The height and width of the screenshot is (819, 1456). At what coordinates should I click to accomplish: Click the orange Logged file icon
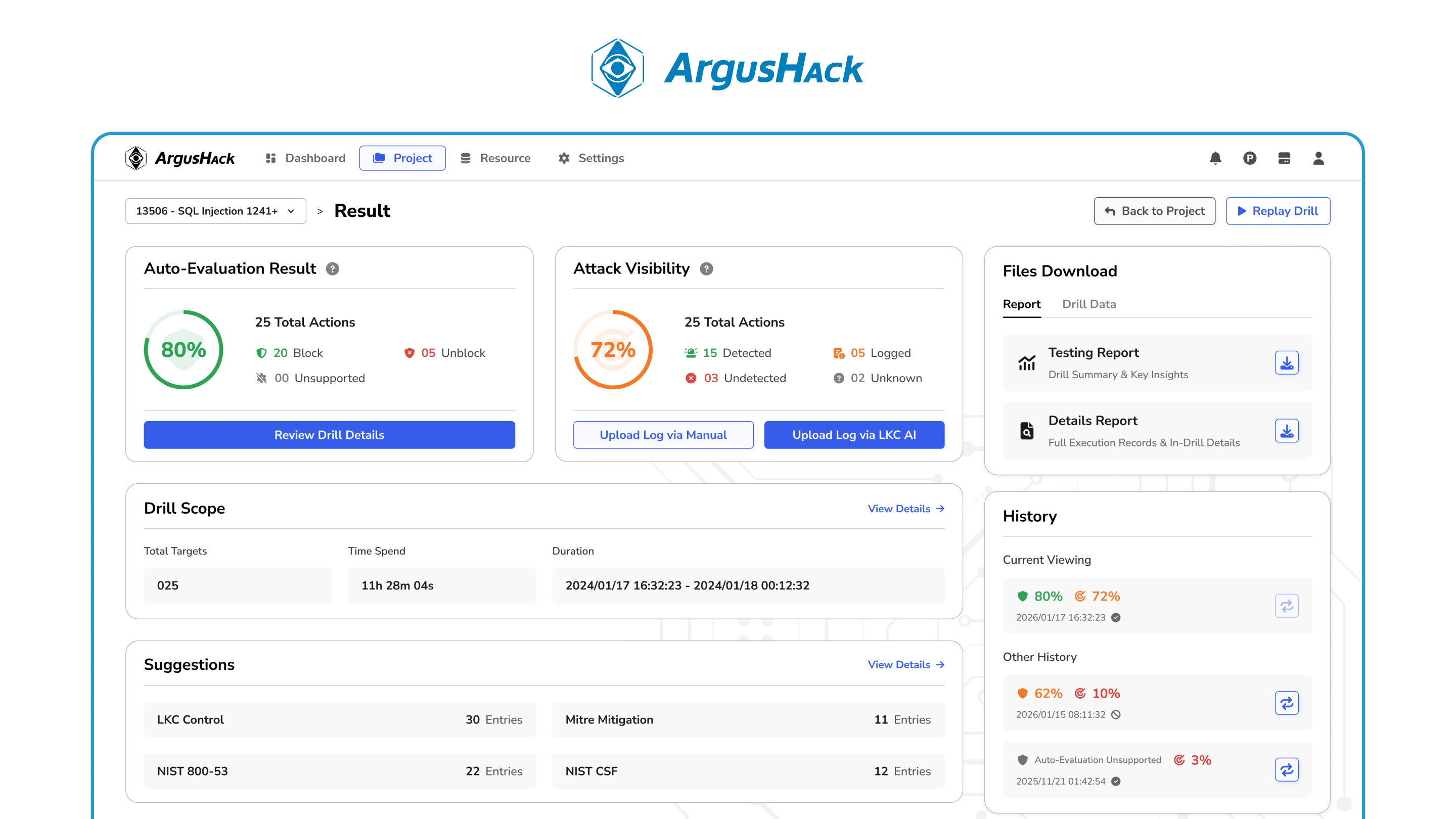pyautogui.click(x=839, y=353)
